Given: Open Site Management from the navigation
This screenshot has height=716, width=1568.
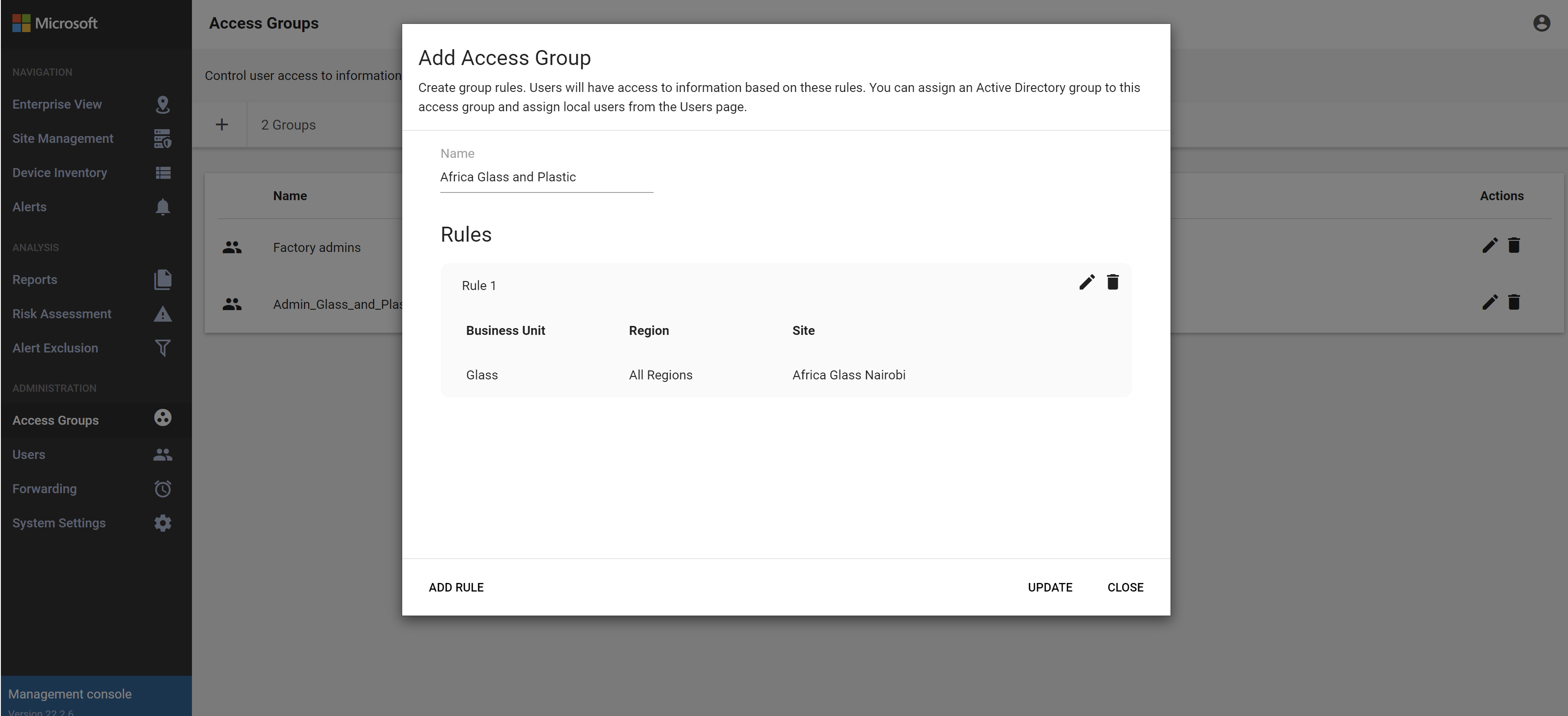Looking at the screenshot, I should (x=63, y=139).
